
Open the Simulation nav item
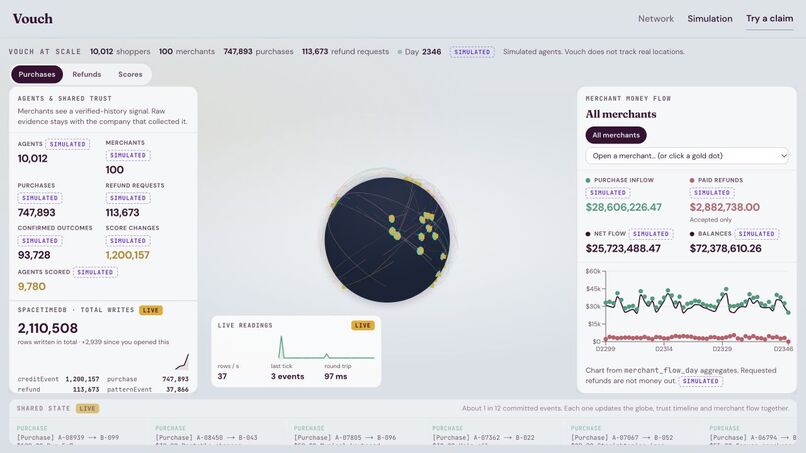pos(710,19)
